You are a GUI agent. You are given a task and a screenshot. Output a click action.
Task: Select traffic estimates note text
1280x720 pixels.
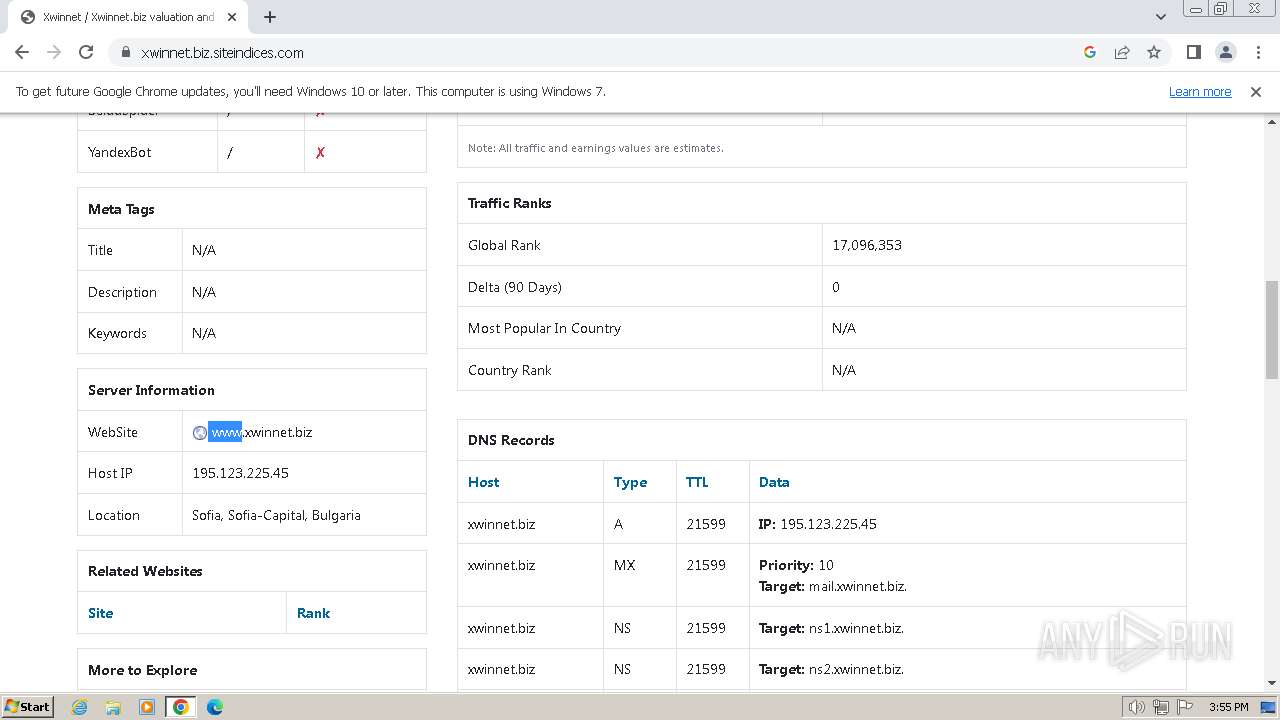(x=596, y=148)
